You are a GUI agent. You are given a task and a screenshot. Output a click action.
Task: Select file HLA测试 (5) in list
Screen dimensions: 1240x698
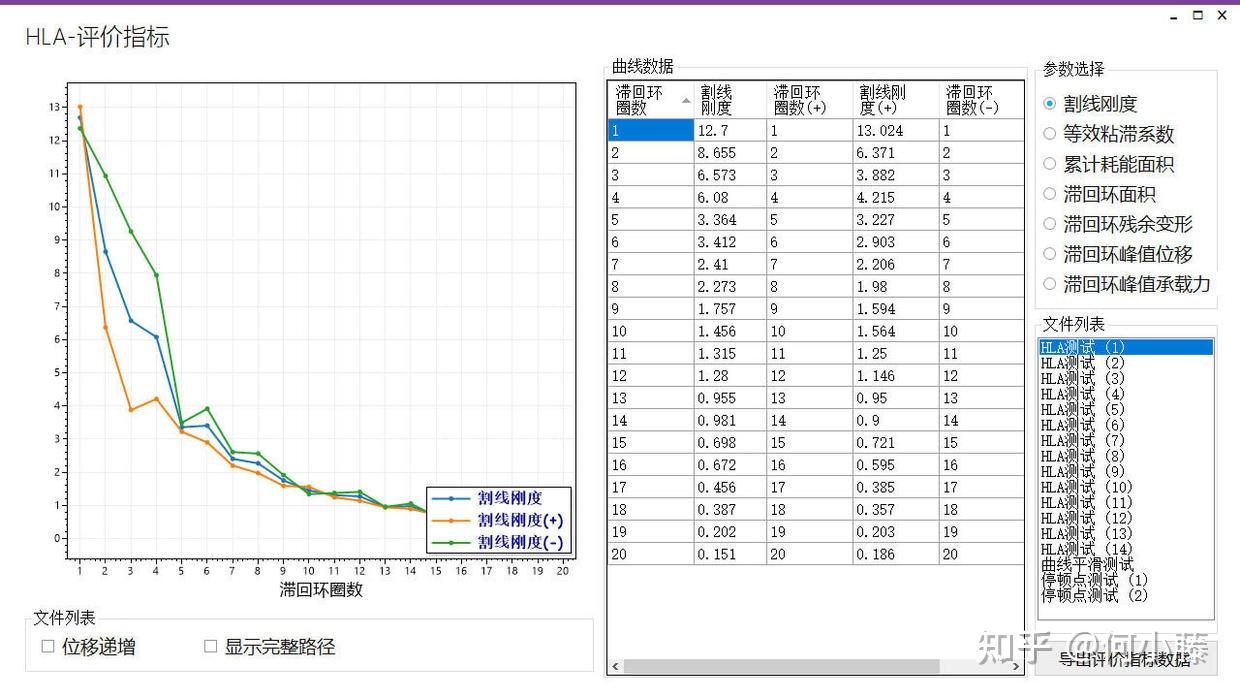coord(1126,409)
